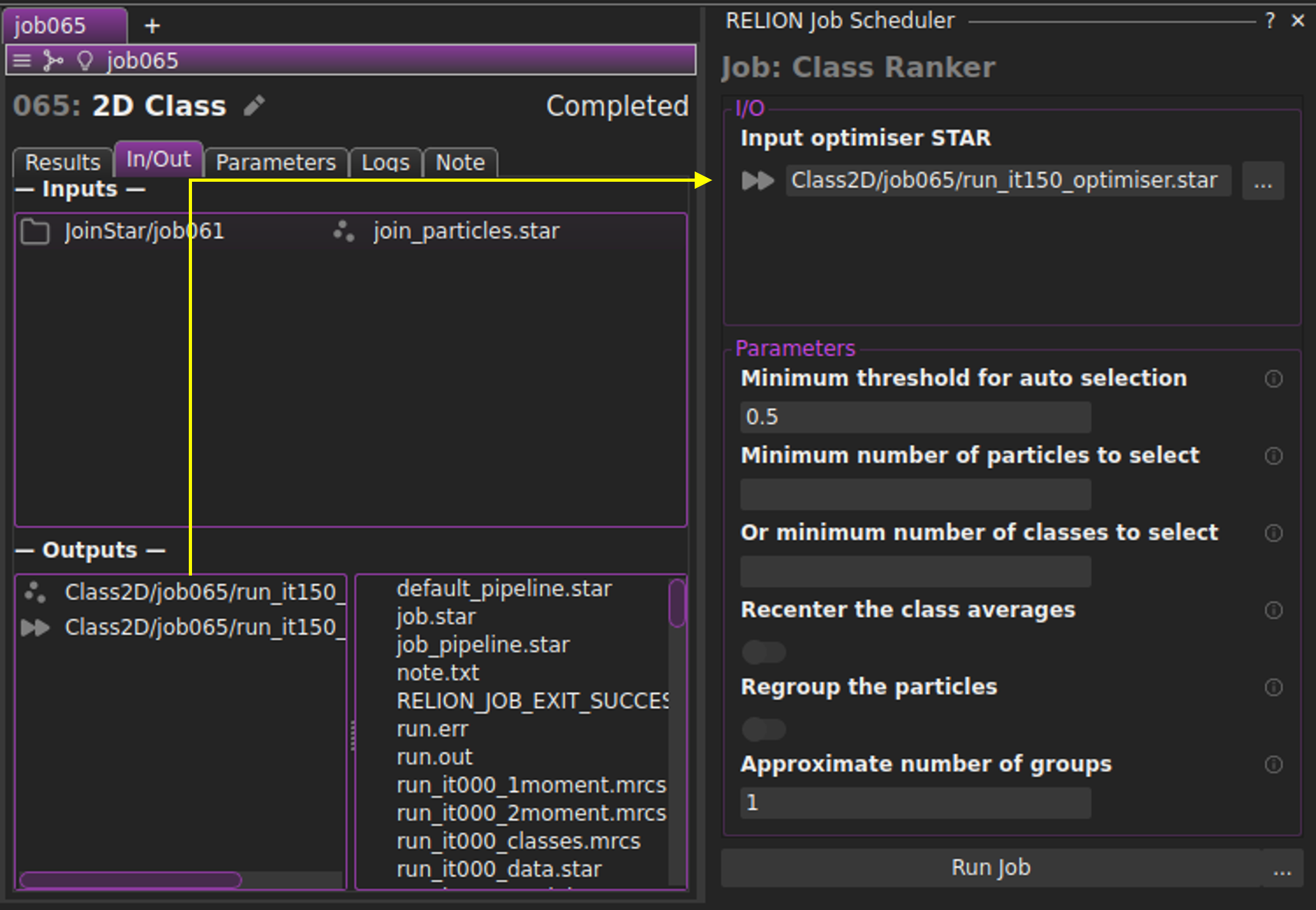Click particles icon beside join_particles.star
1316x910 pixels.
pos(344,231)
